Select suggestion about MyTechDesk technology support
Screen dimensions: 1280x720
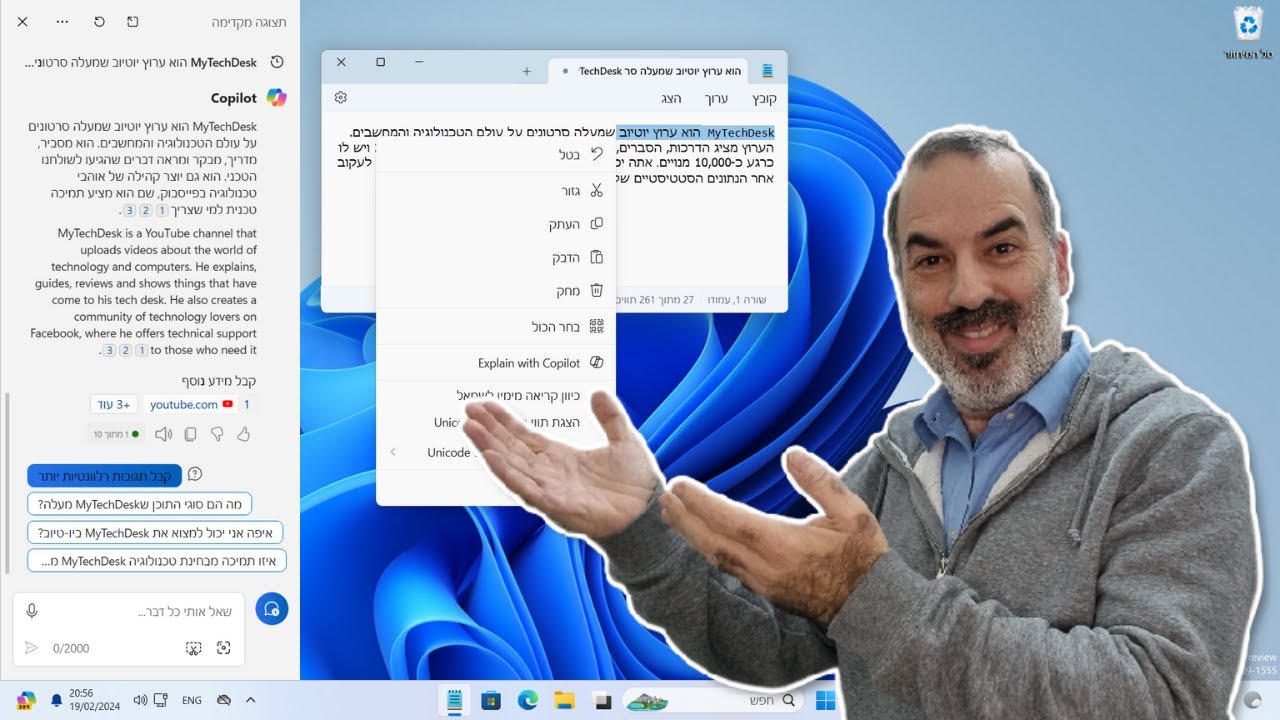pyautogui.click(x=157, y=560)
